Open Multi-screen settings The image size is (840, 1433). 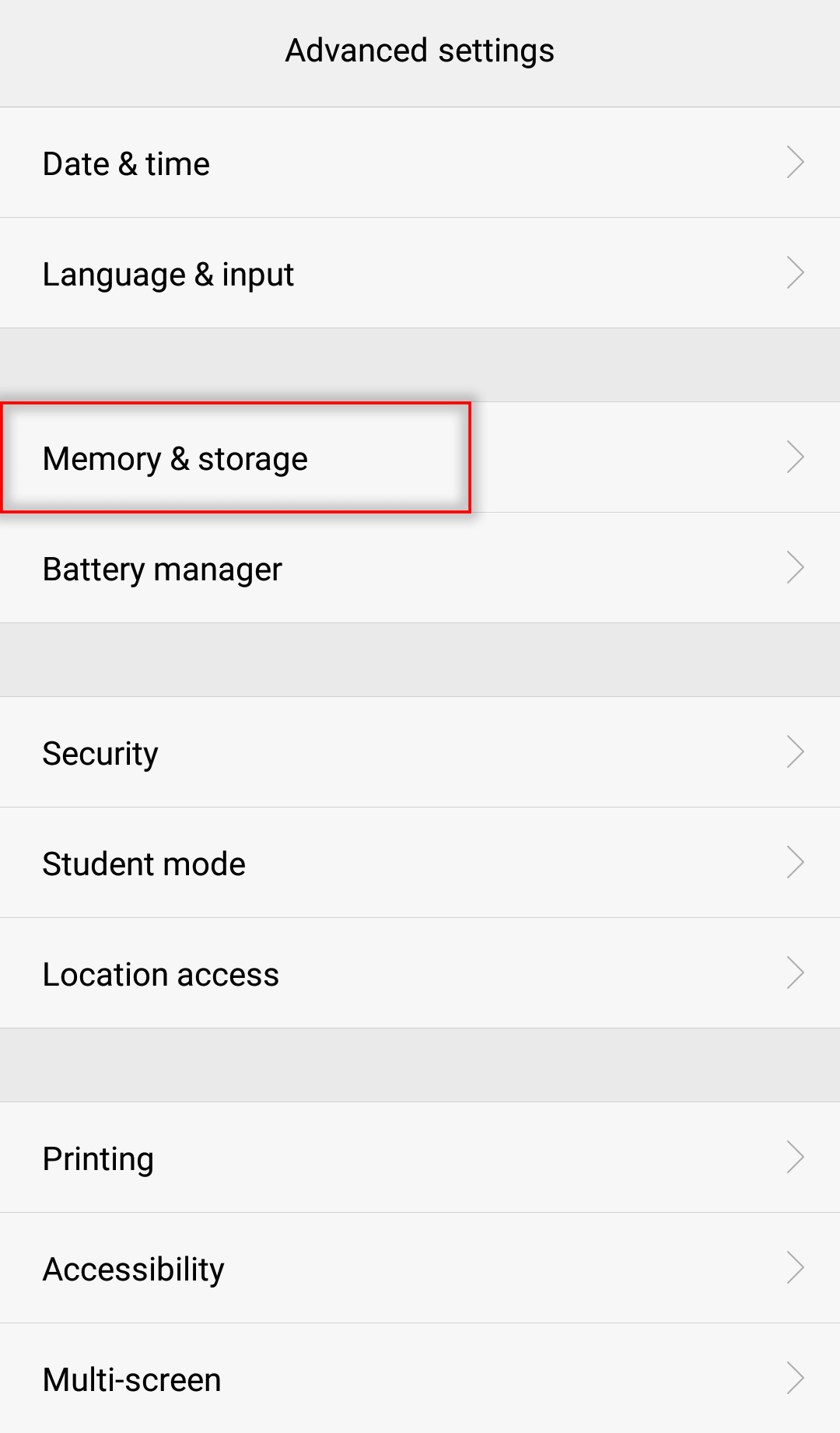[131, 1379]
